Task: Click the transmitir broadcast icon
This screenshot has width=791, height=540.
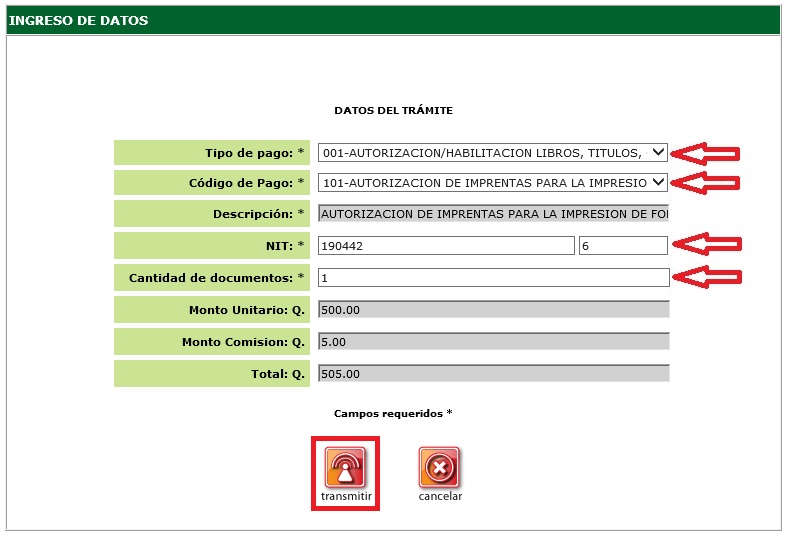Action: (345, 467)
